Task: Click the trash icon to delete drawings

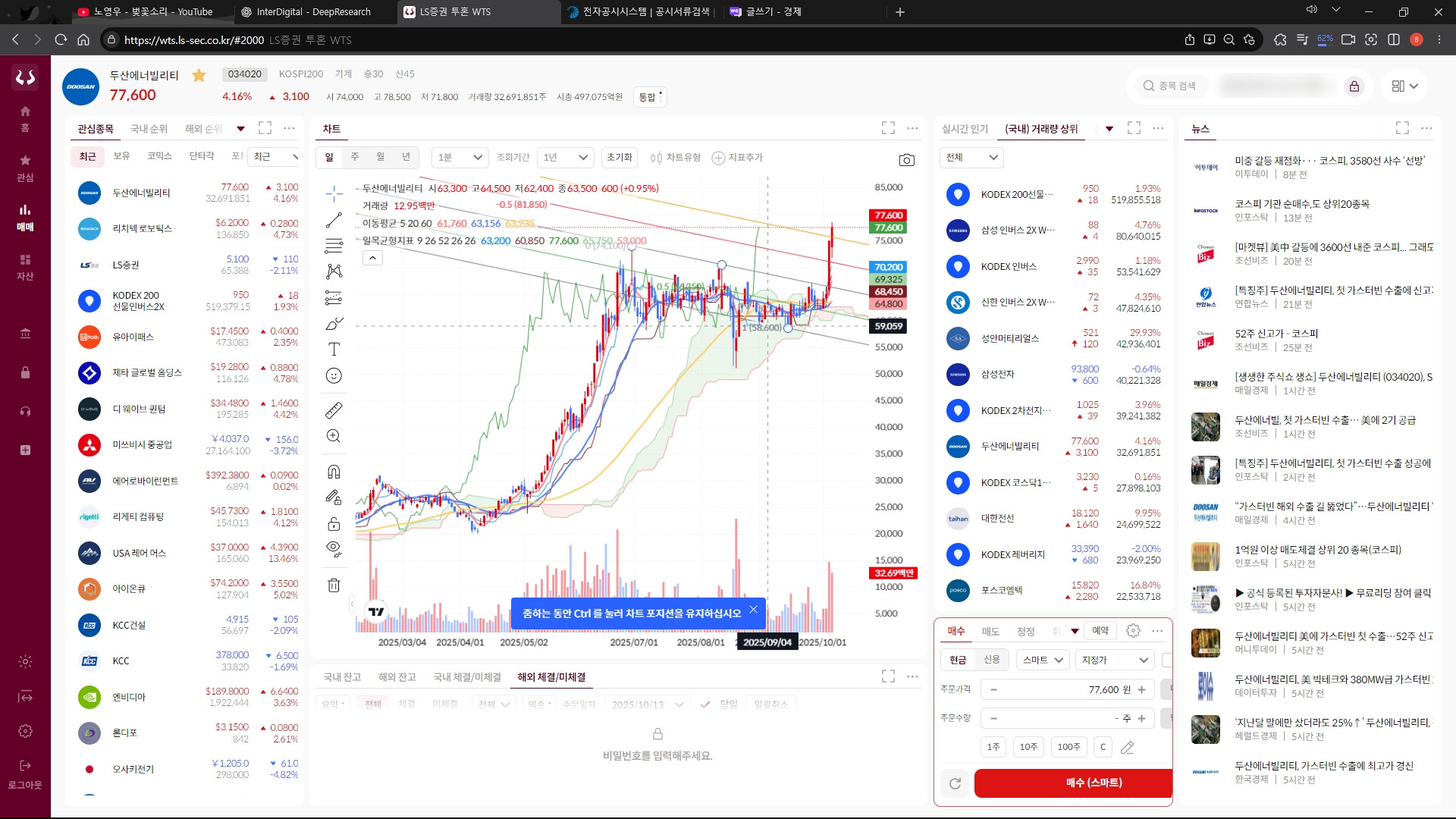Action: point(334,585)
